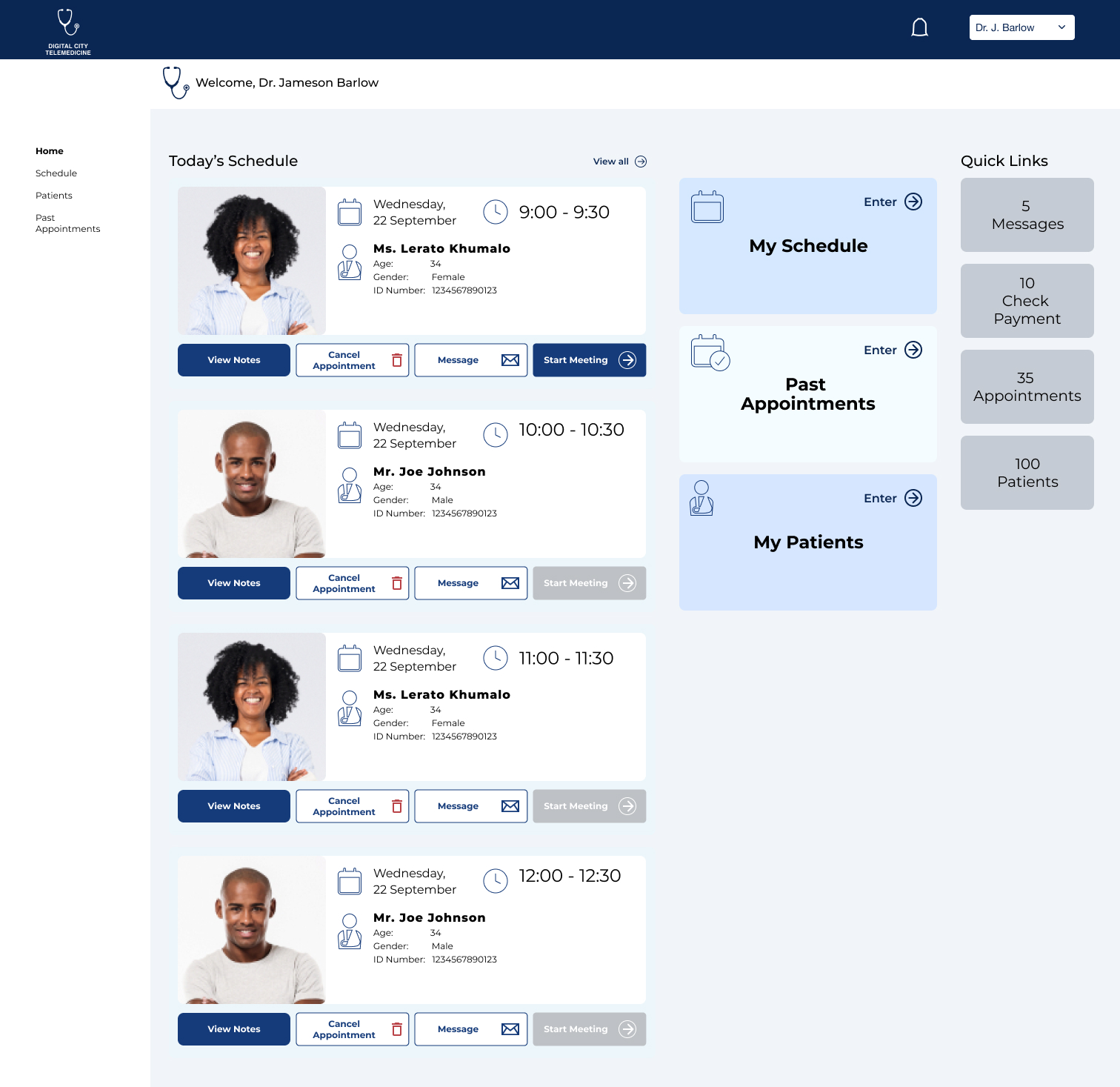Click the arrow icon next to View all
This screenshot has width=1120, height=1087.
641,162
